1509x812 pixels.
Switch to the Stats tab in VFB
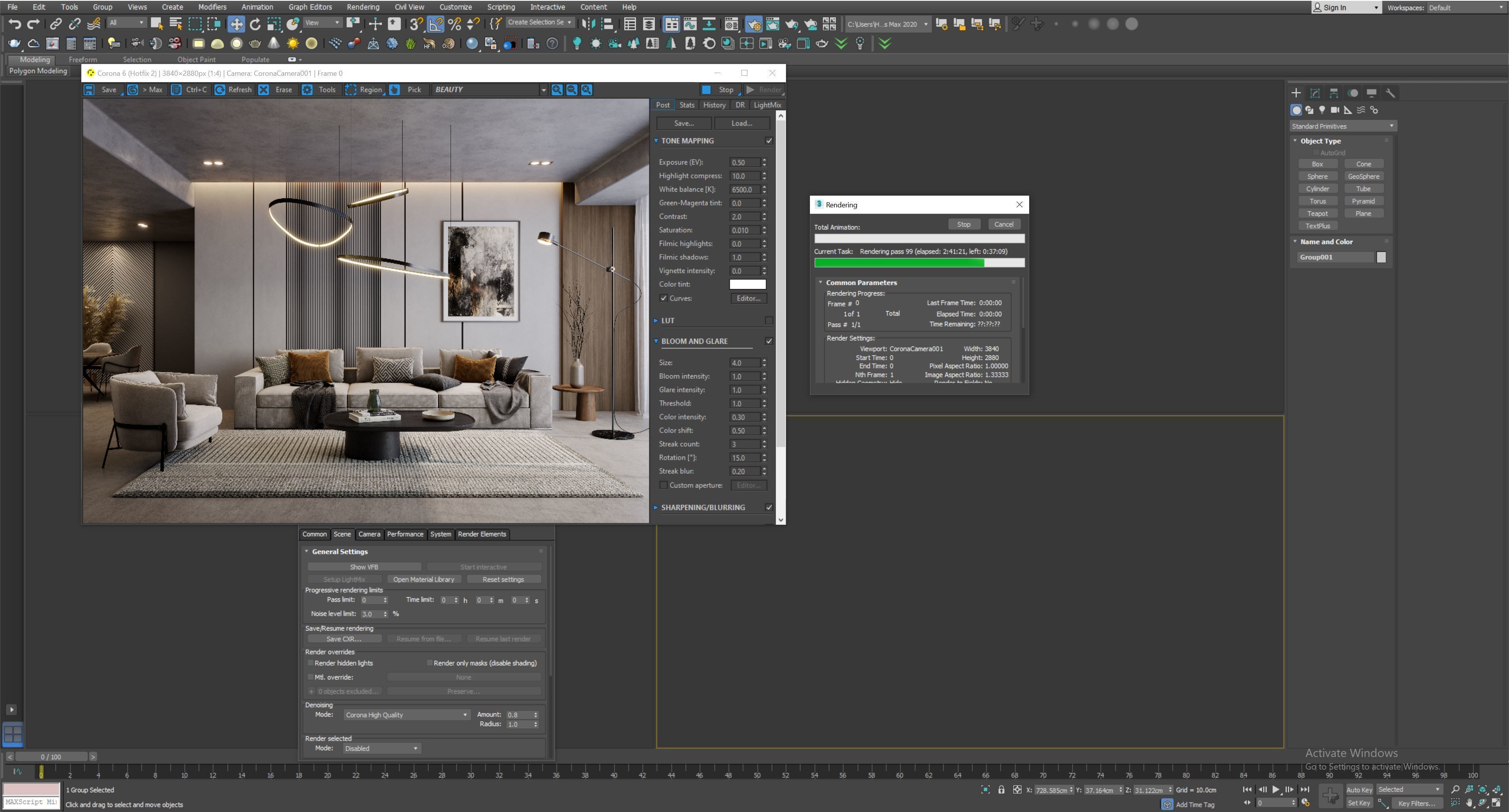pos(687,105)
